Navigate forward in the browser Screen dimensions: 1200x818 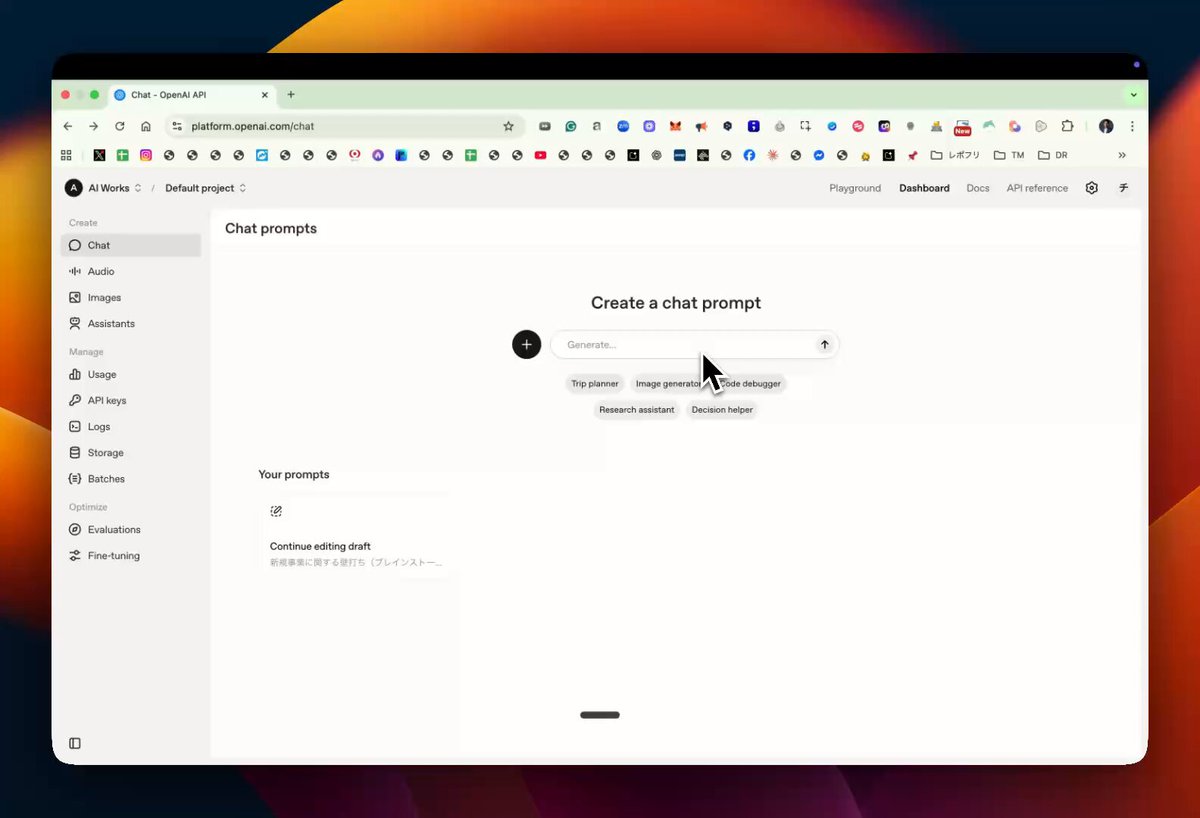point(94,126)
